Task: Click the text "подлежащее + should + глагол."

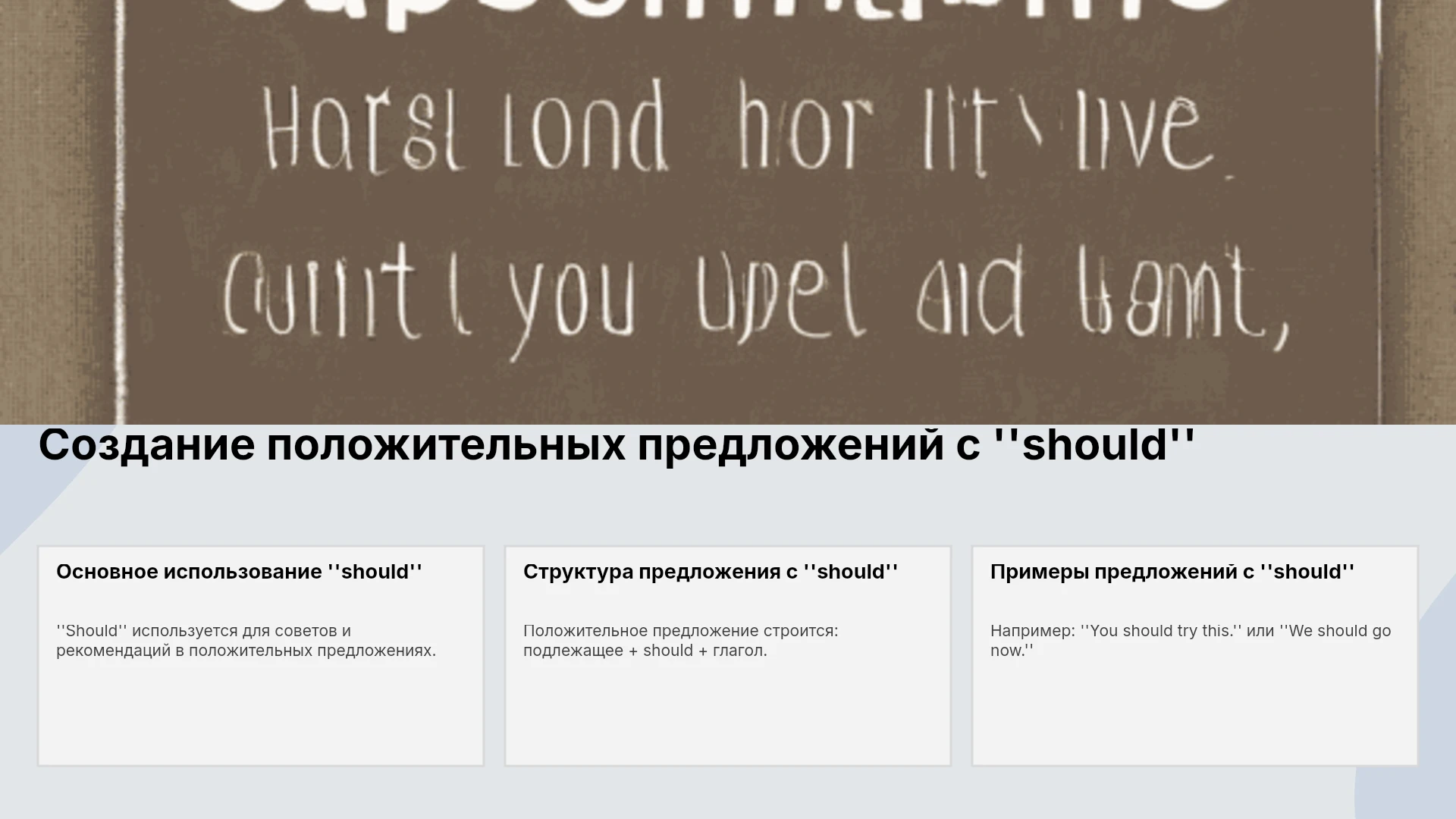Action: (645, 651)
